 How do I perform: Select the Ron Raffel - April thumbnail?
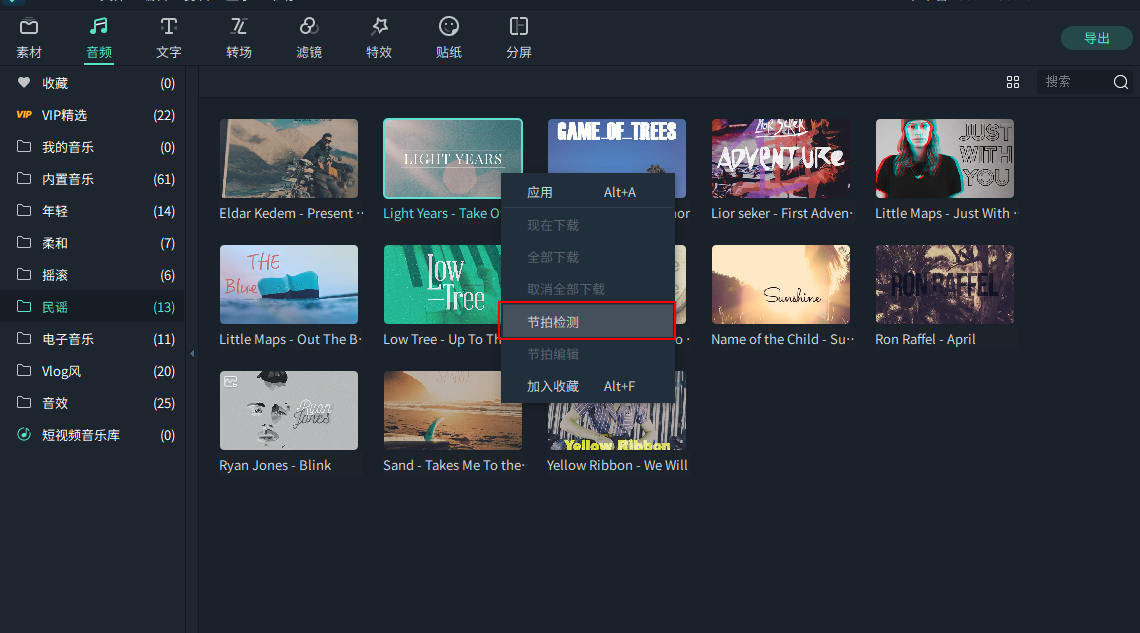(x=944, y=285)
